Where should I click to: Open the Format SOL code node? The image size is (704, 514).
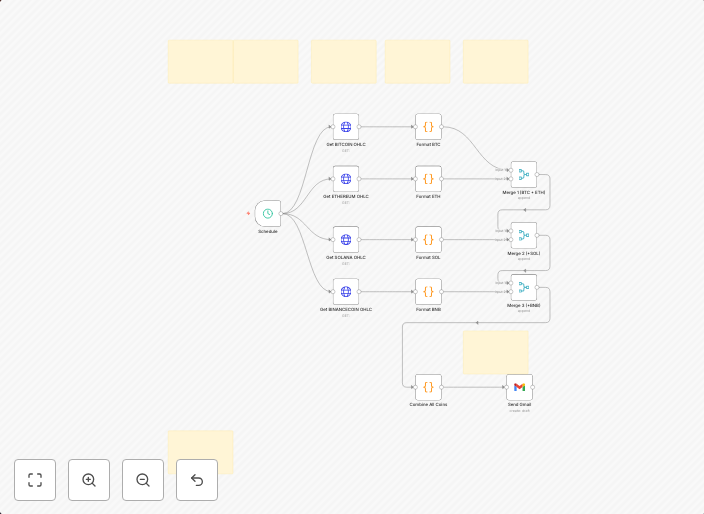coord(428,240)
